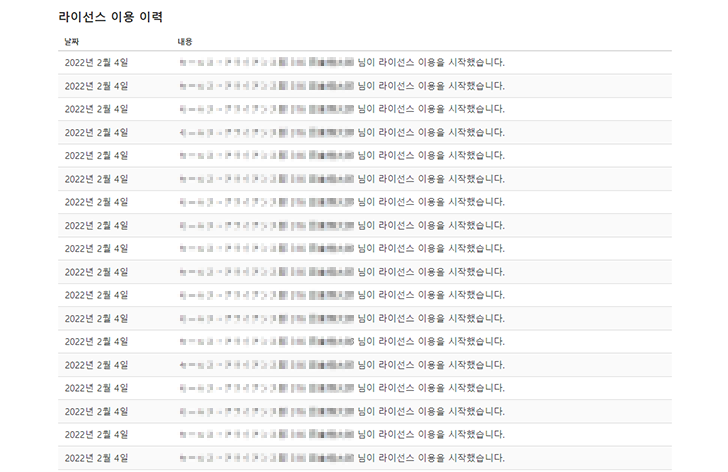The image size is (728, 472).
Task: Select the twelfth row's 2022년 2월 4일 date
Action: (x=96, y=318)
